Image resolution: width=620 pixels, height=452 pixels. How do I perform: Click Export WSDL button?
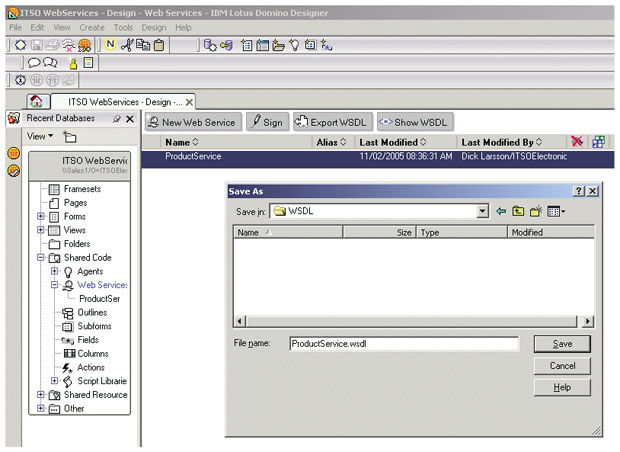333,122
